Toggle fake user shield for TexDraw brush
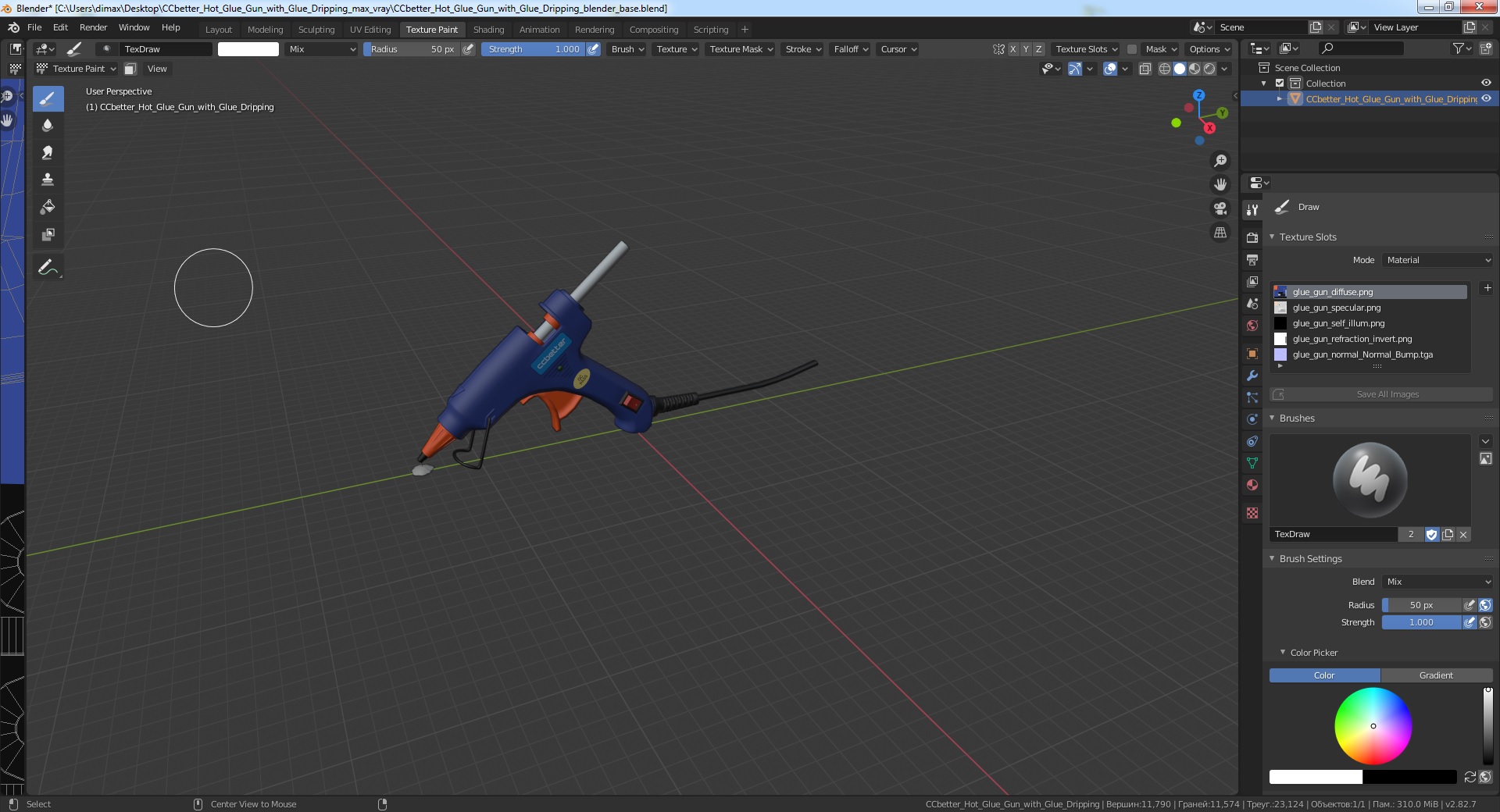The width and height of the screenshot is (1500, 812). [x=1431, y=535]
